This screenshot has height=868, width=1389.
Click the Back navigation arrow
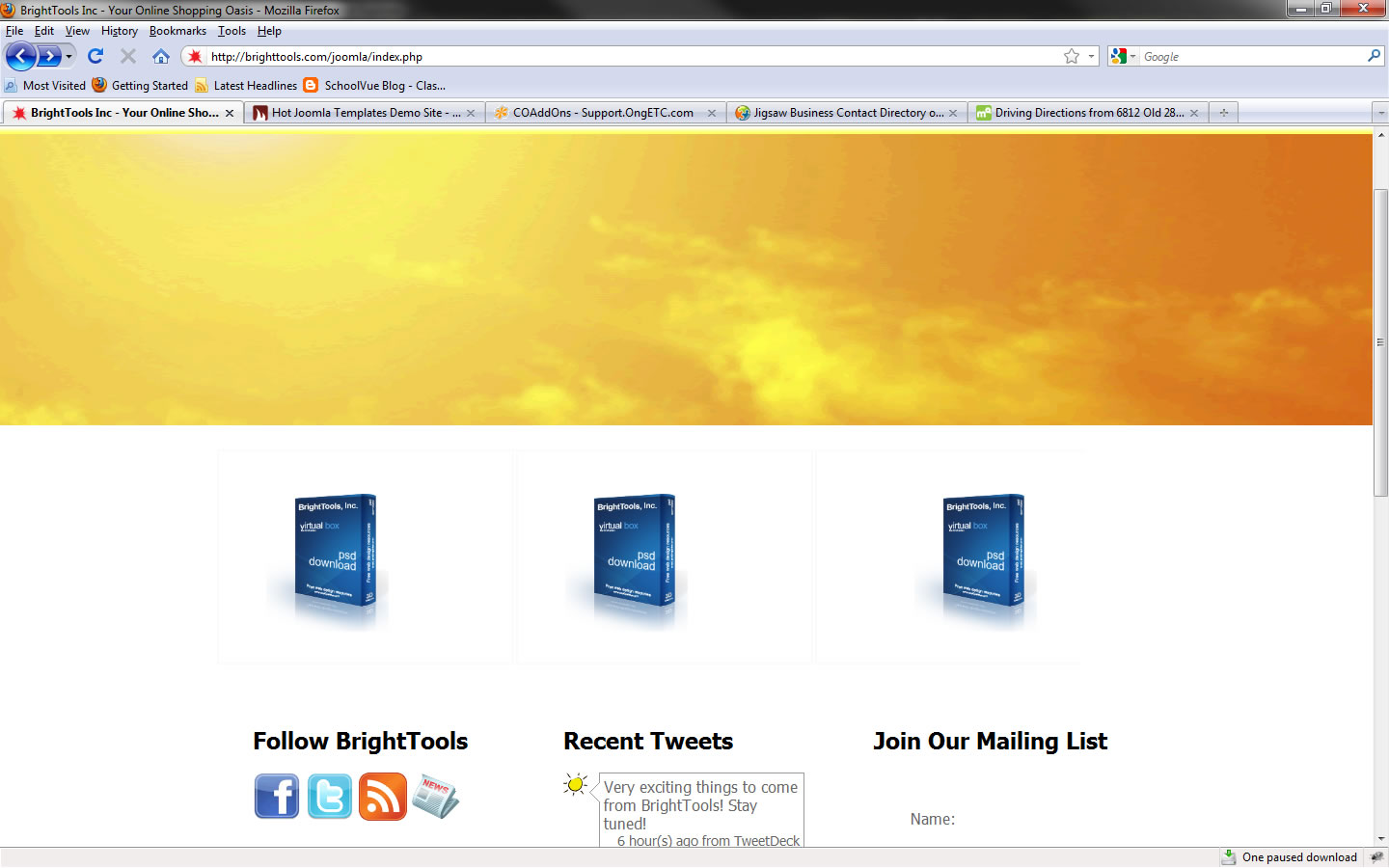(21, 57)
